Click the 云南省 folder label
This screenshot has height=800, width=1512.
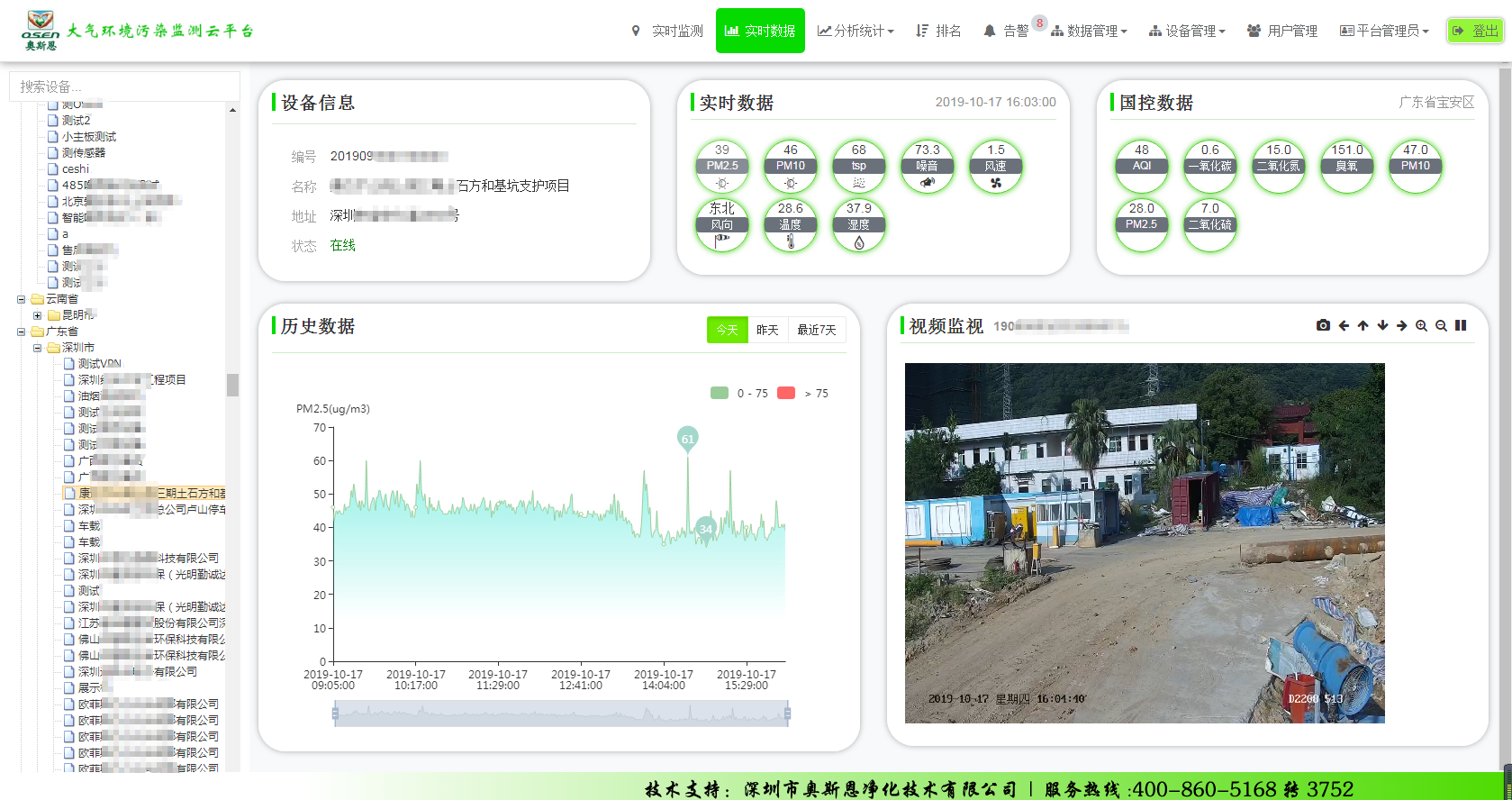pos(62,299)
